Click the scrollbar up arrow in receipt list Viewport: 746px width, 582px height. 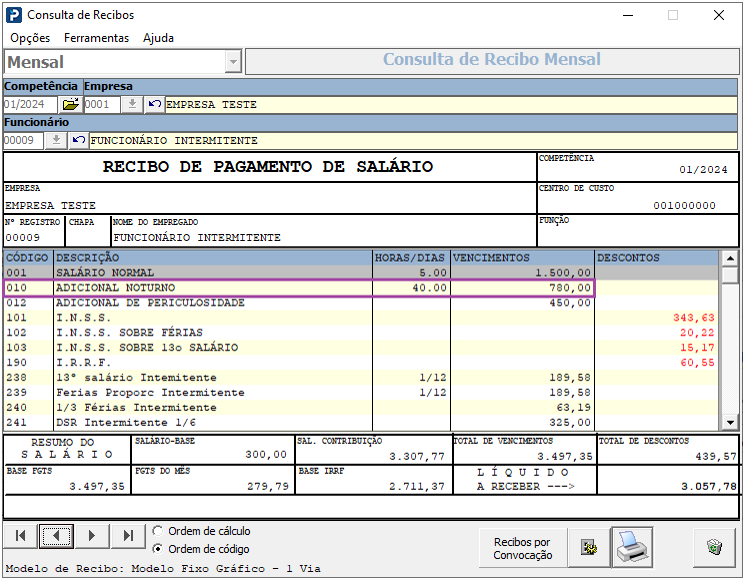click(x=729, y=258)
